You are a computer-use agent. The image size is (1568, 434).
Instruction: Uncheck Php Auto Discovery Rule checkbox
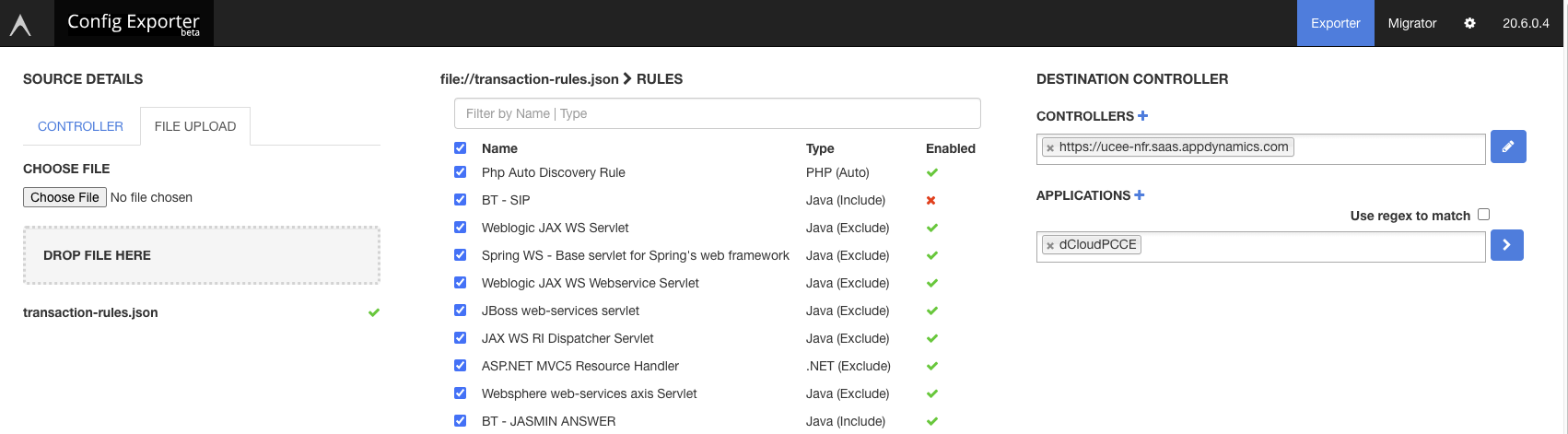[461, 171]
